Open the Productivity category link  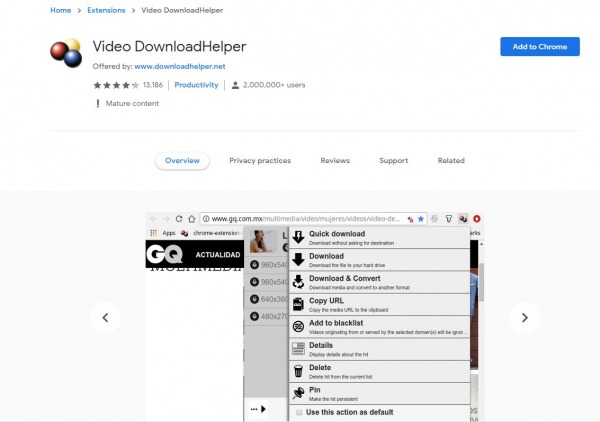pyautogui.click(x=196, y=85)
